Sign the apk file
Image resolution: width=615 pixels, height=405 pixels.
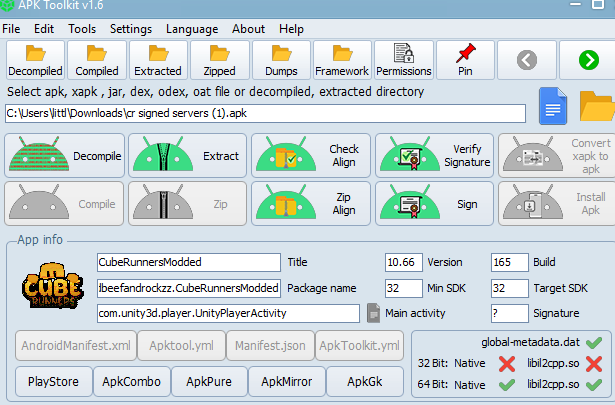[x=435, y=203]
